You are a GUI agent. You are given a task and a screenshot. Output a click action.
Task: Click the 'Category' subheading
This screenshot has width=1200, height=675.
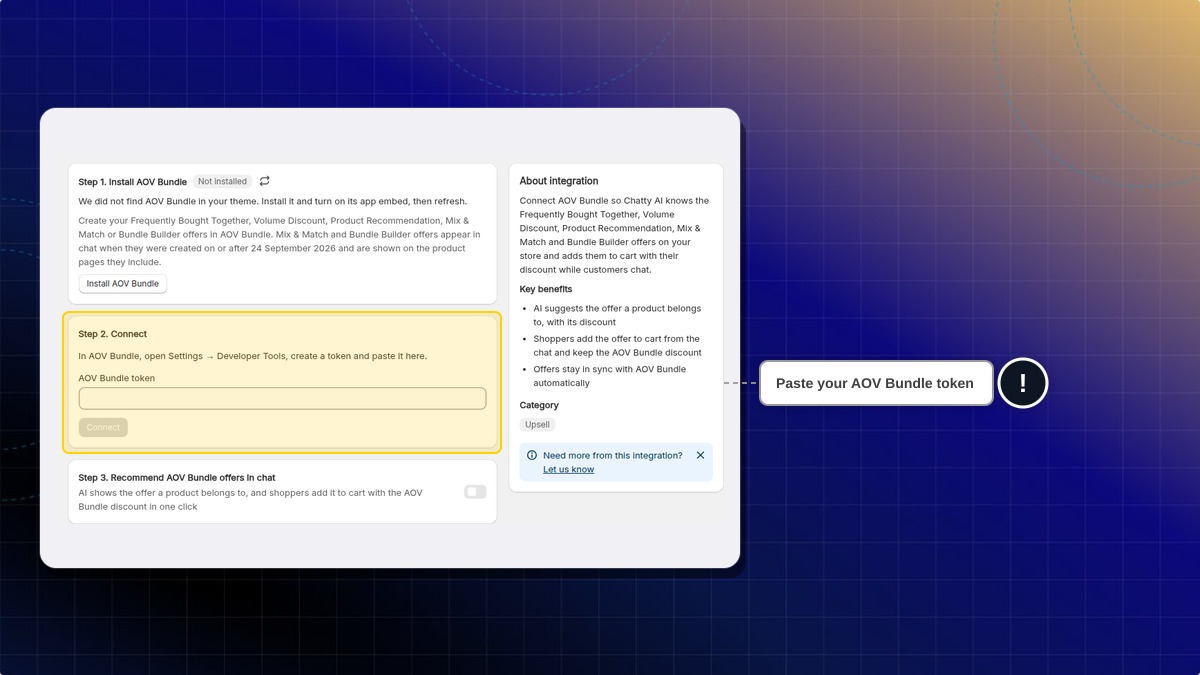pyautogui.click(x=539, y=405)
